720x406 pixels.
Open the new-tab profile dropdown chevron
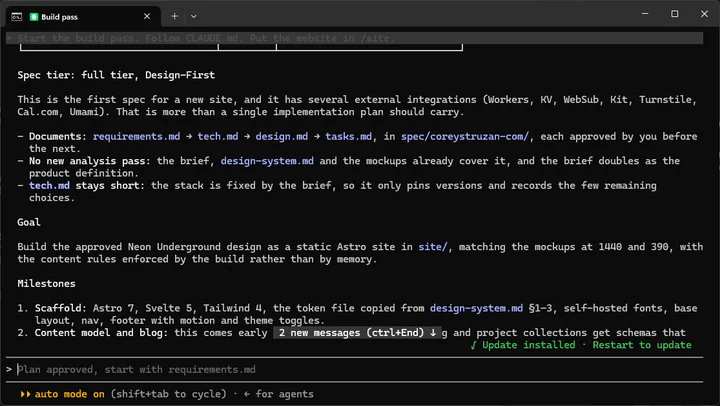[194, 17]
